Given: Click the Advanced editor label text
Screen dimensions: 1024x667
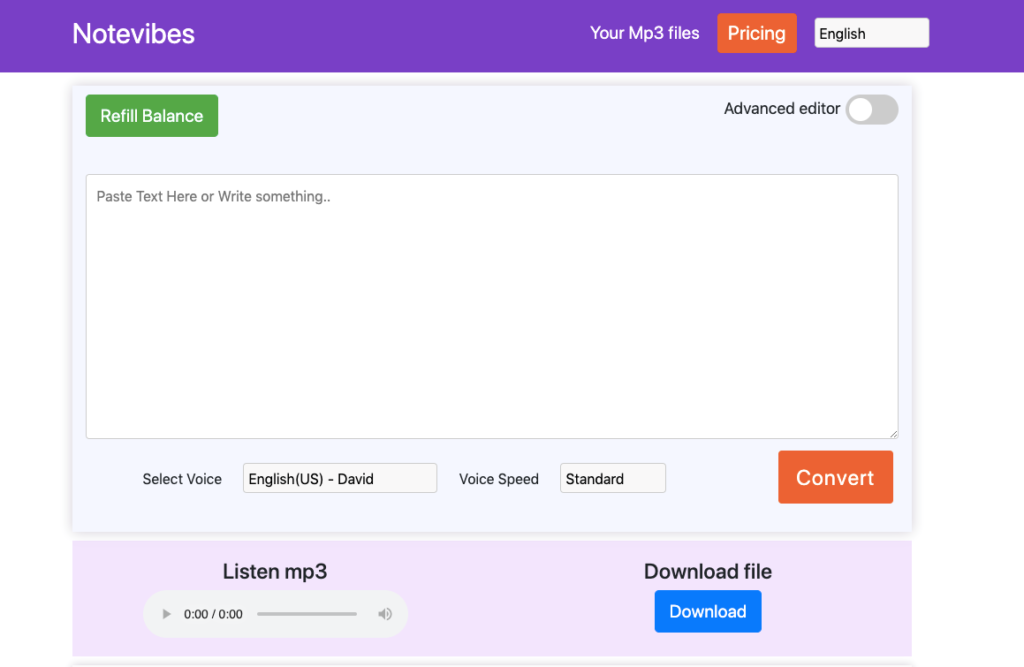Looking at the screenshot, I should (x=781, y=109).
